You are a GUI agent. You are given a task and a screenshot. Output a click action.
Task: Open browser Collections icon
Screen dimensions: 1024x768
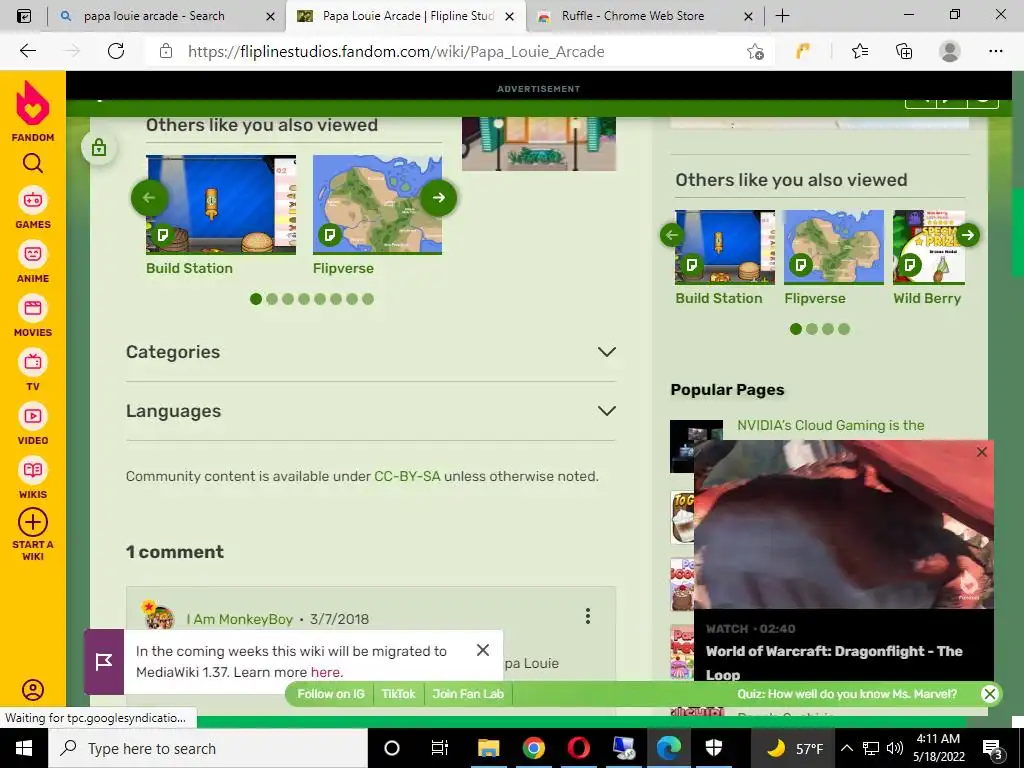click(x=904, y=51)
